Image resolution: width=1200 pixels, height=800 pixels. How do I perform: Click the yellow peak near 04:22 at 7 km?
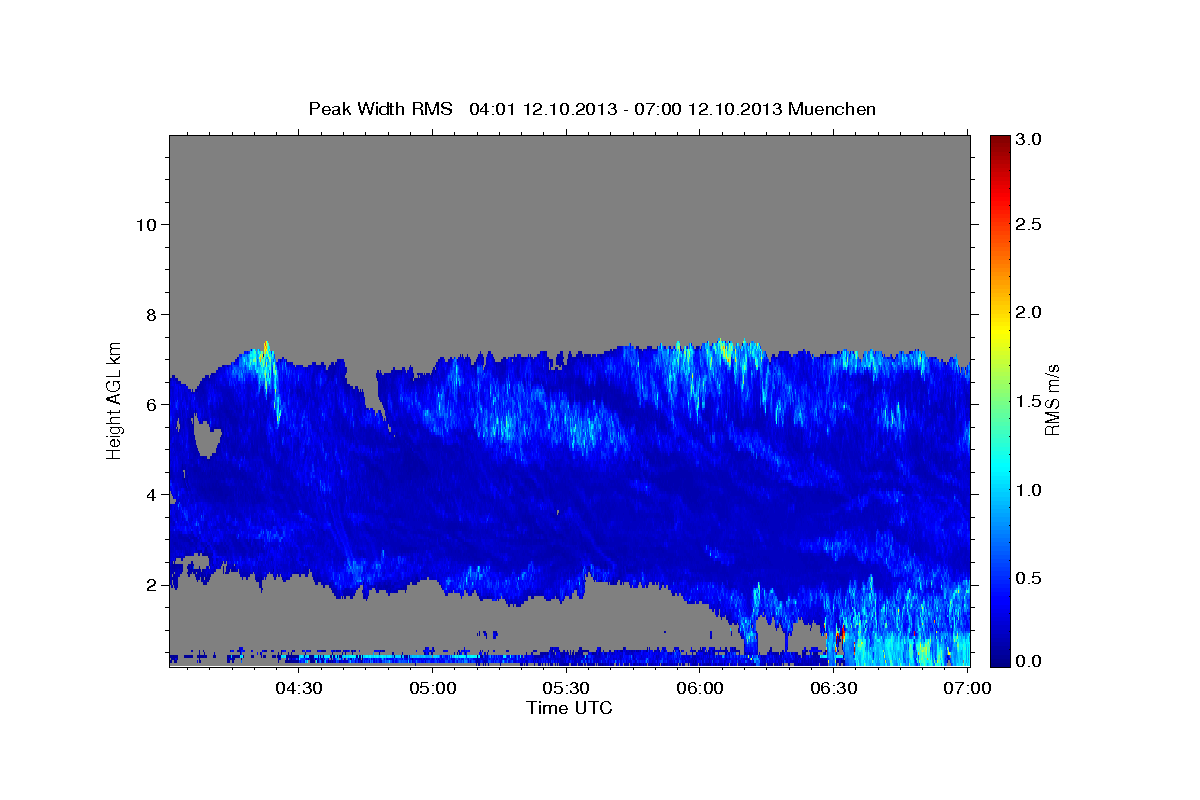pyautogui.click(x=265, y=352)
